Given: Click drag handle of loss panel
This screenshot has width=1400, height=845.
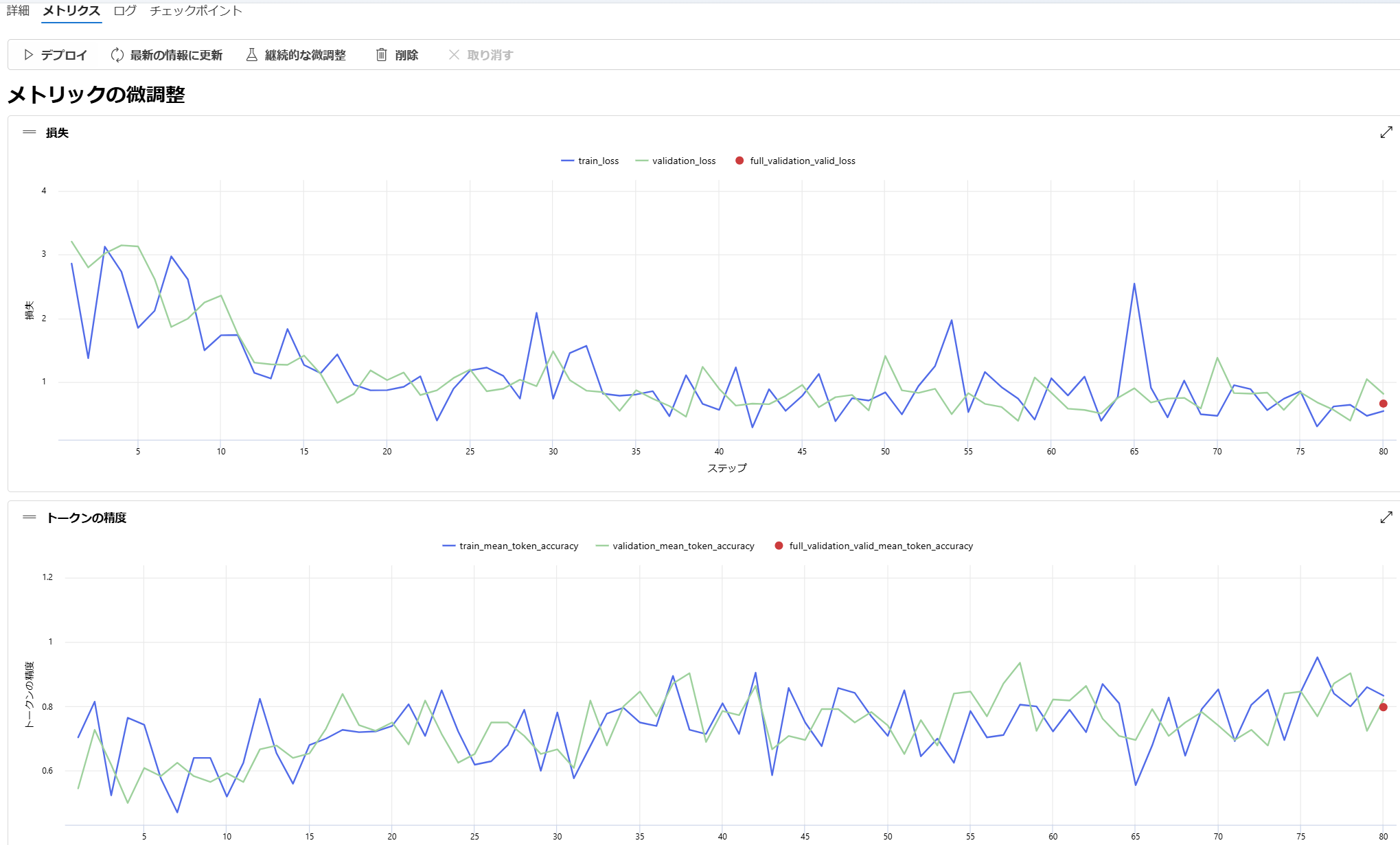Looking at the screenshot, I should pos(30,132).
